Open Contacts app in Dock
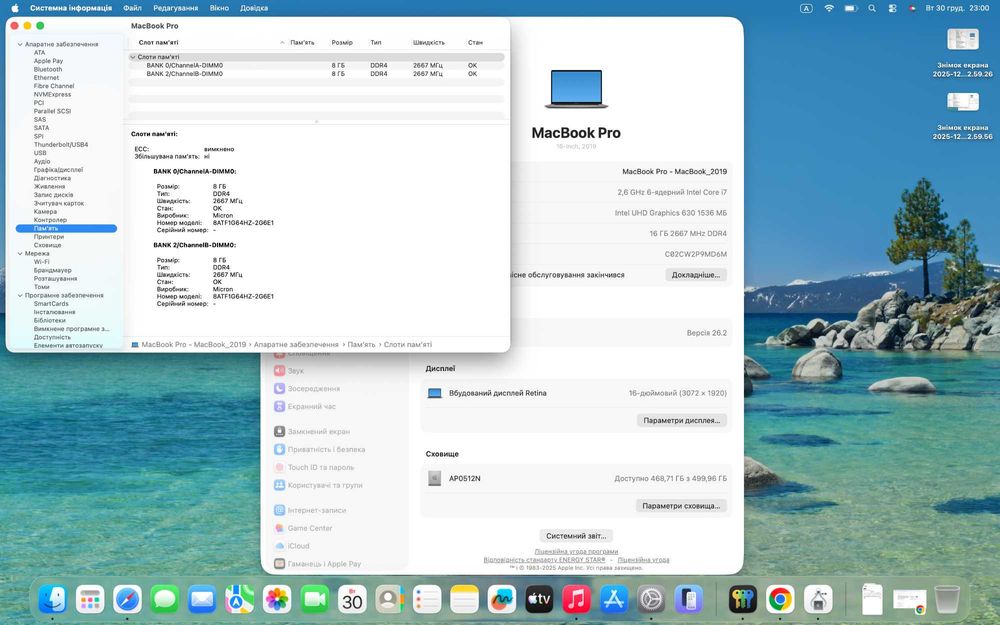 coord(390,599)
